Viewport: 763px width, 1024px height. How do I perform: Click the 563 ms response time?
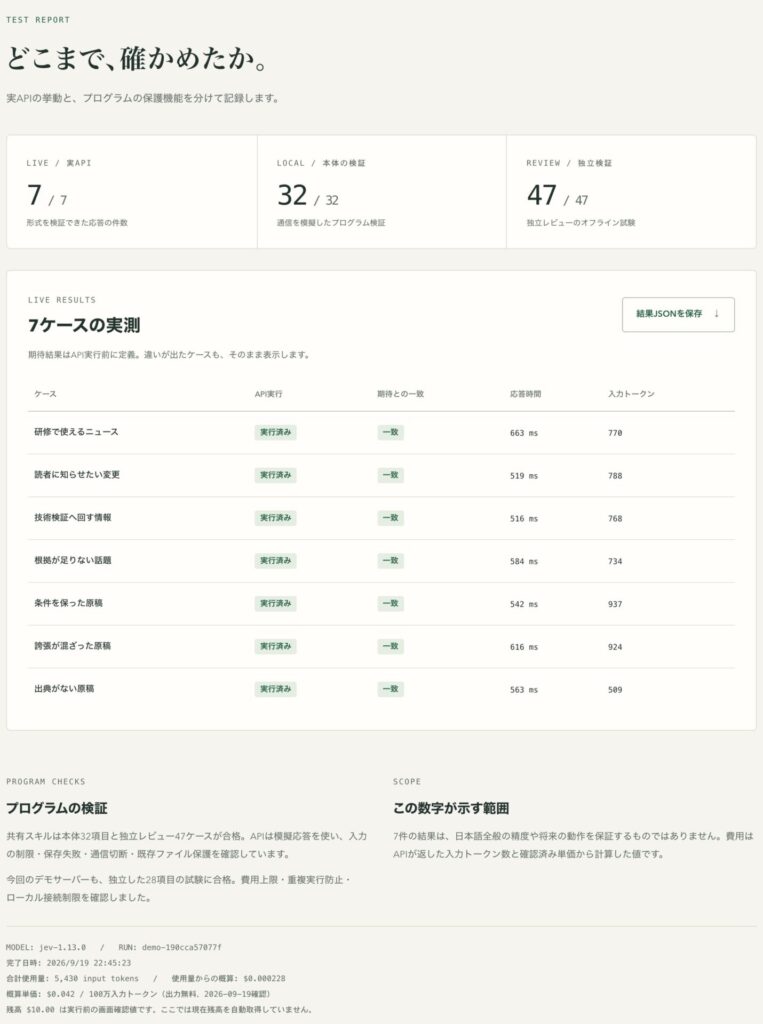point(524,690)
